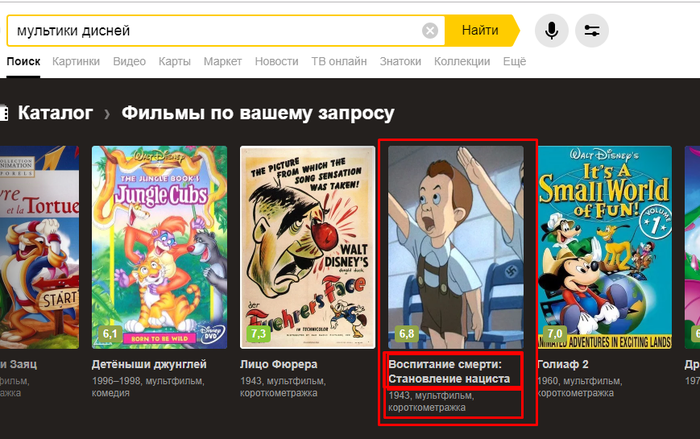Click the Воспитание смерти: Становление нациста title
This screenshot has width=700, height=439.
tap(449, 372)
